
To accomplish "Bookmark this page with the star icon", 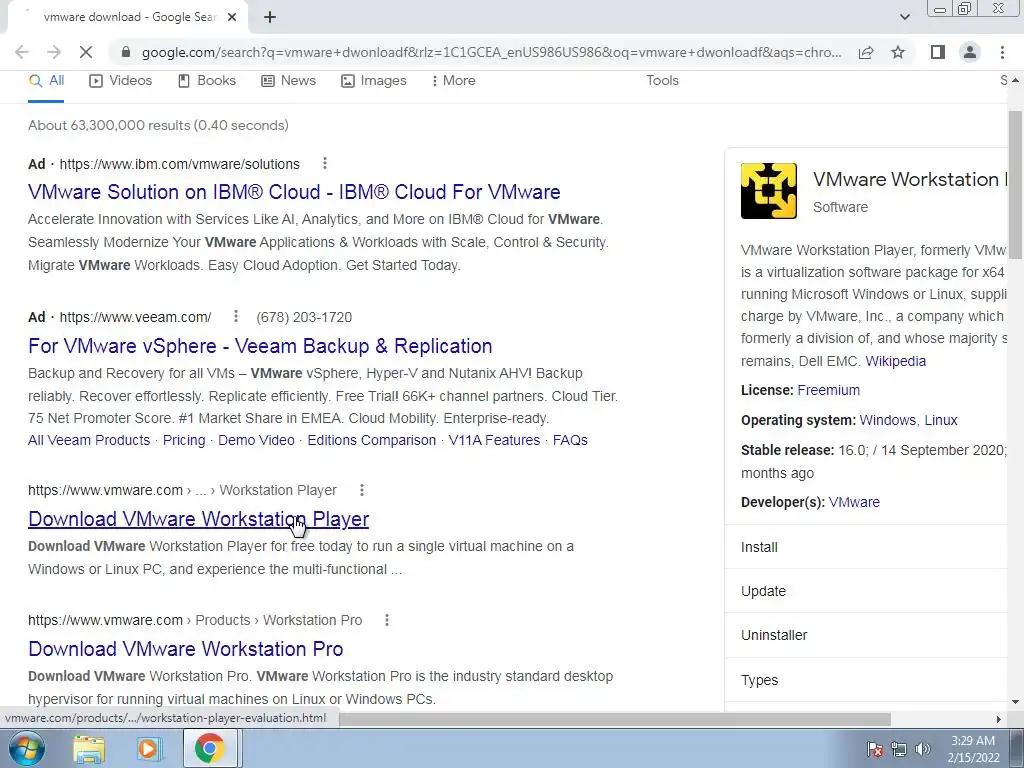I will pos(898,52).
